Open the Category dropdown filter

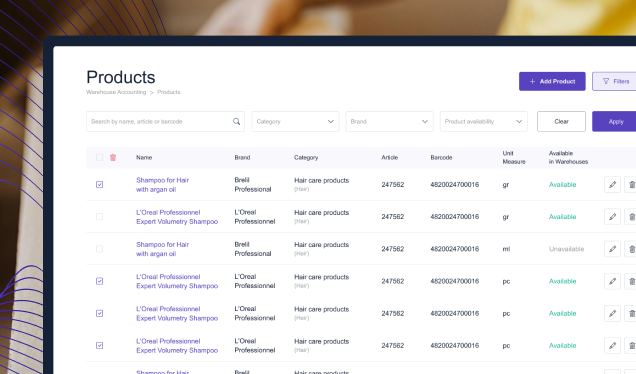click(x=295, y=121)
